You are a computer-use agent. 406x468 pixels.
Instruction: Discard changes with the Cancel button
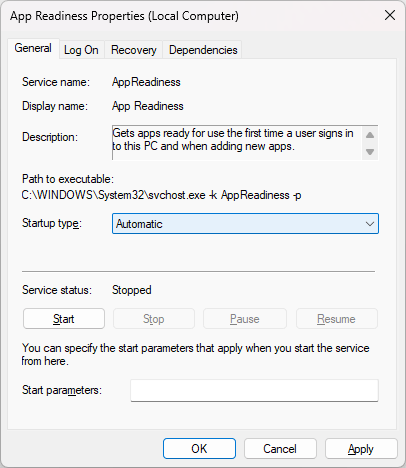[x=280, y=449]
